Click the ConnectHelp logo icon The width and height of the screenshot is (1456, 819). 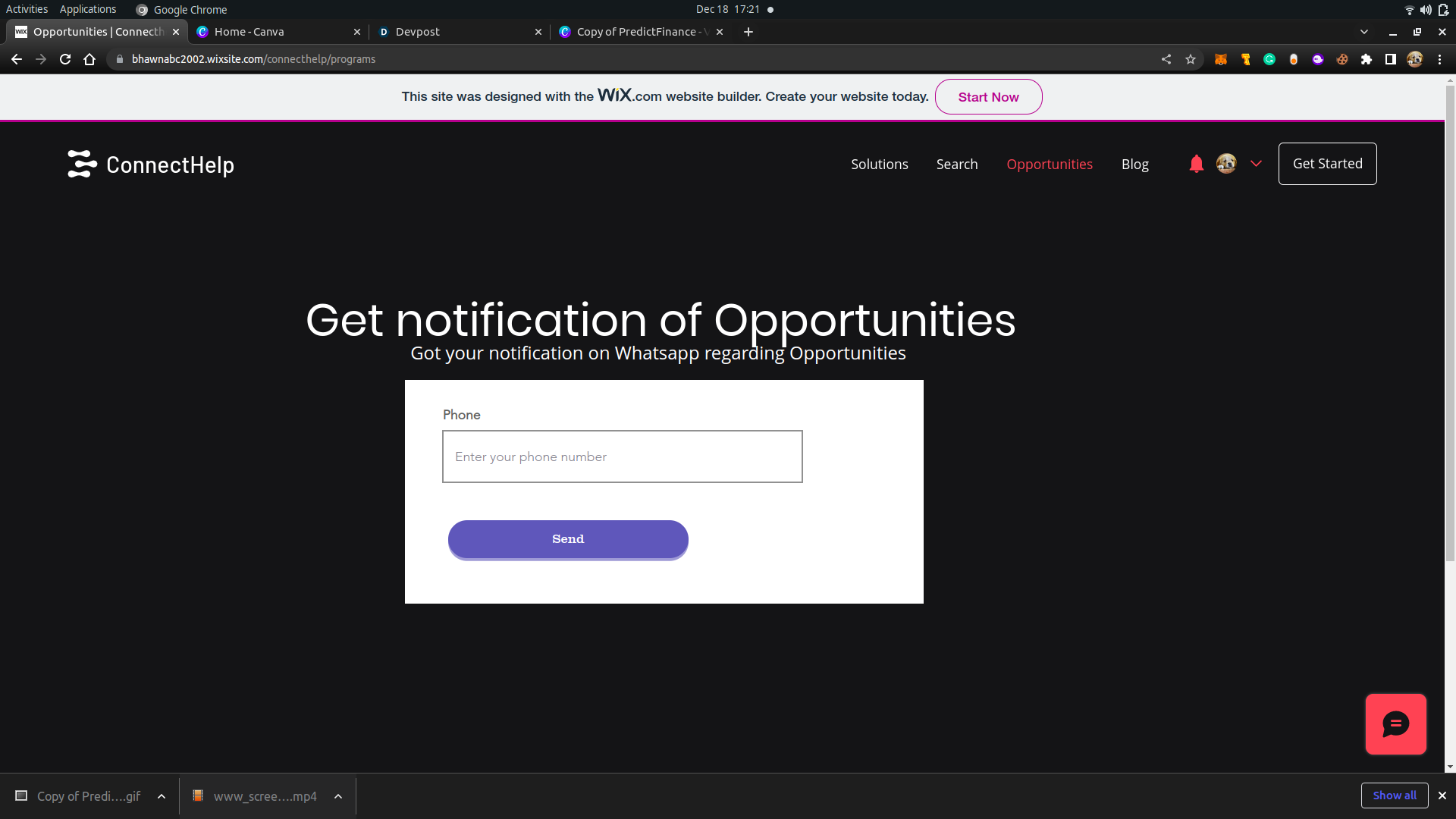82,164
